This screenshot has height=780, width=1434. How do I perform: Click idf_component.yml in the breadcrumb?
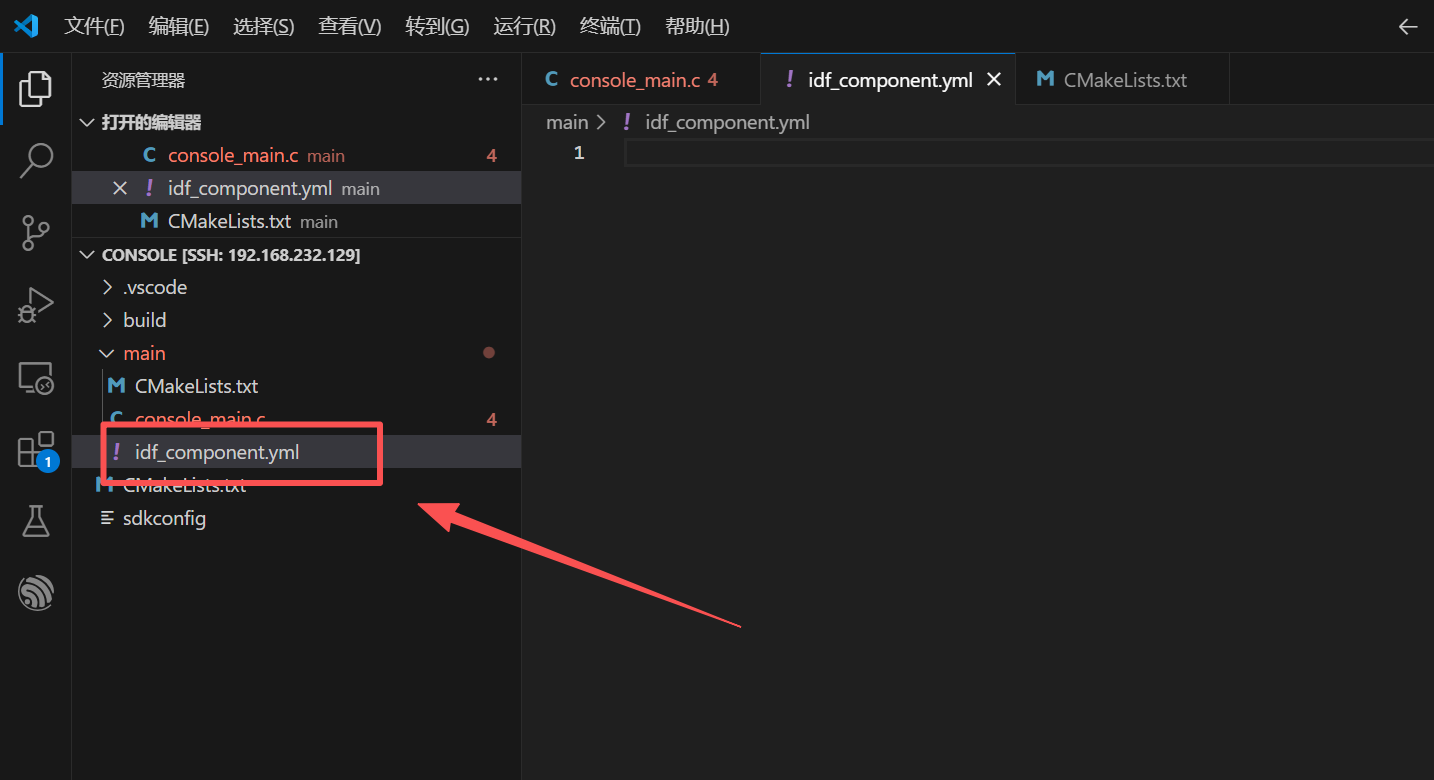click(x=727, y=122)
